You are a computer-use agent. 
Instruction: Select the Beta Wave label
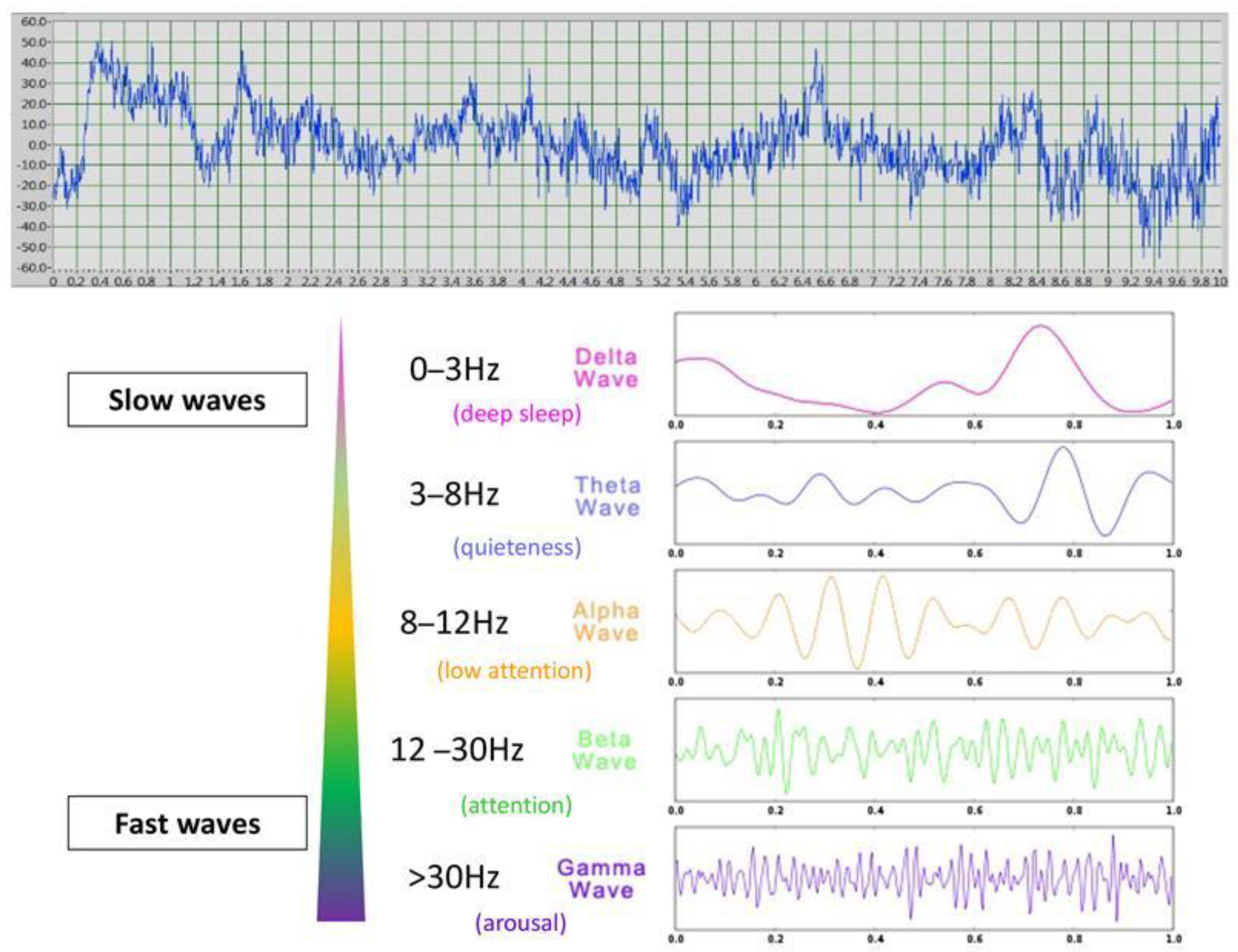click(604, 750)
